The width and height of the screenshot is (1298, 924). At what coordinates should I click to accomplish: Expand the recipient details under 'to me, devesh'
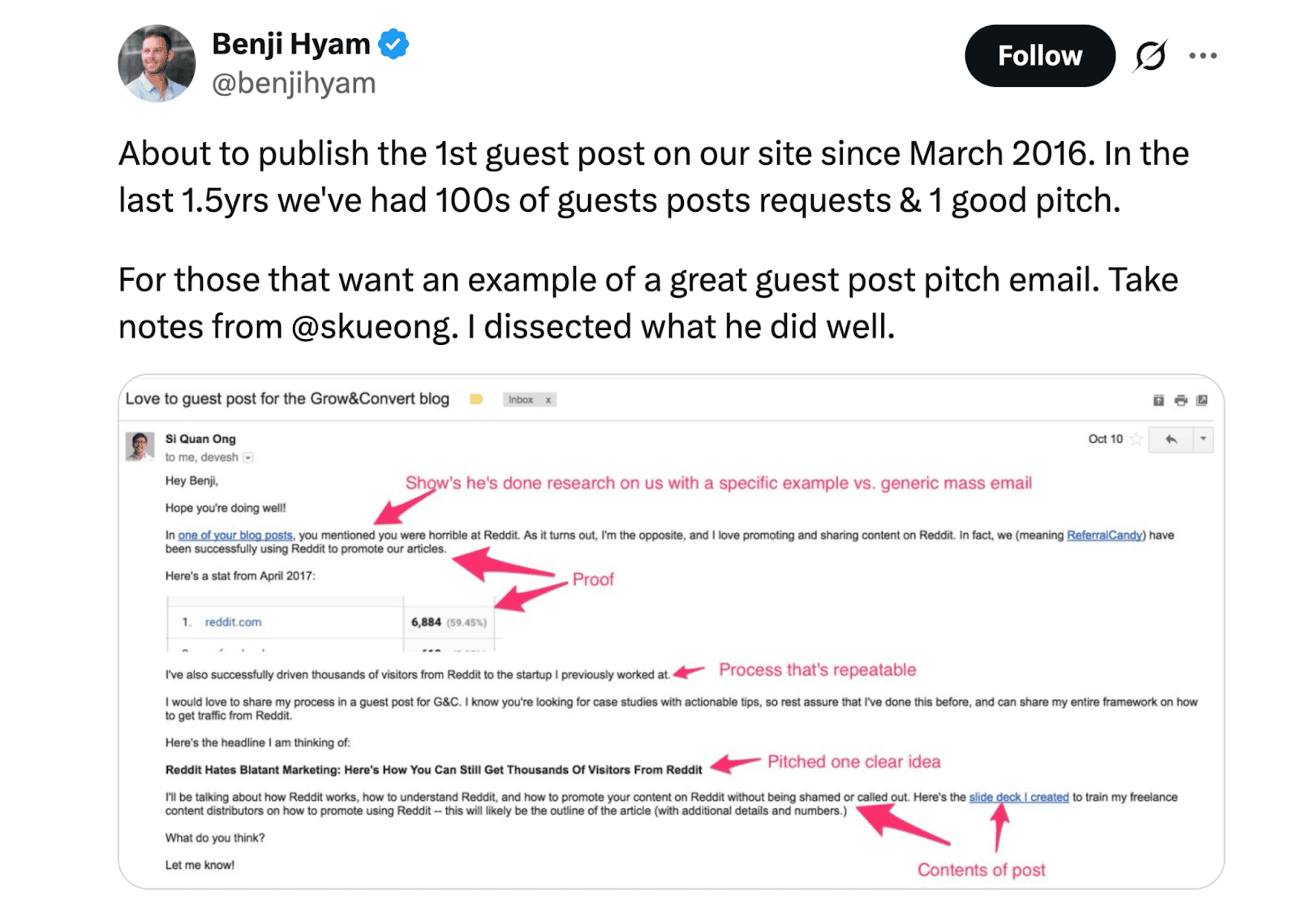click(x=248, y=458)
